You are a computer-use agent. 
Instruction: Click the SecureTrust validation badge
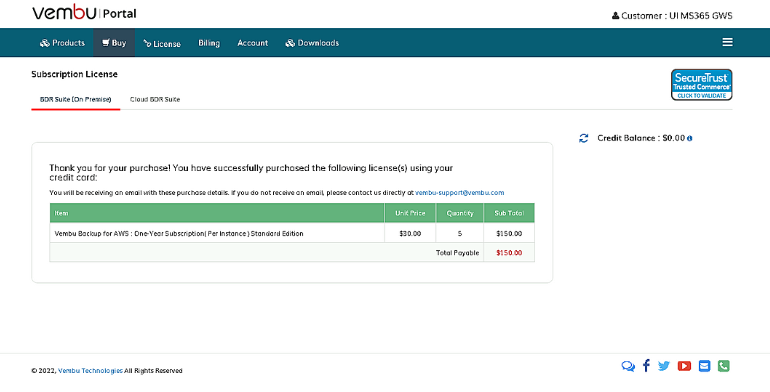coord(701,84)
